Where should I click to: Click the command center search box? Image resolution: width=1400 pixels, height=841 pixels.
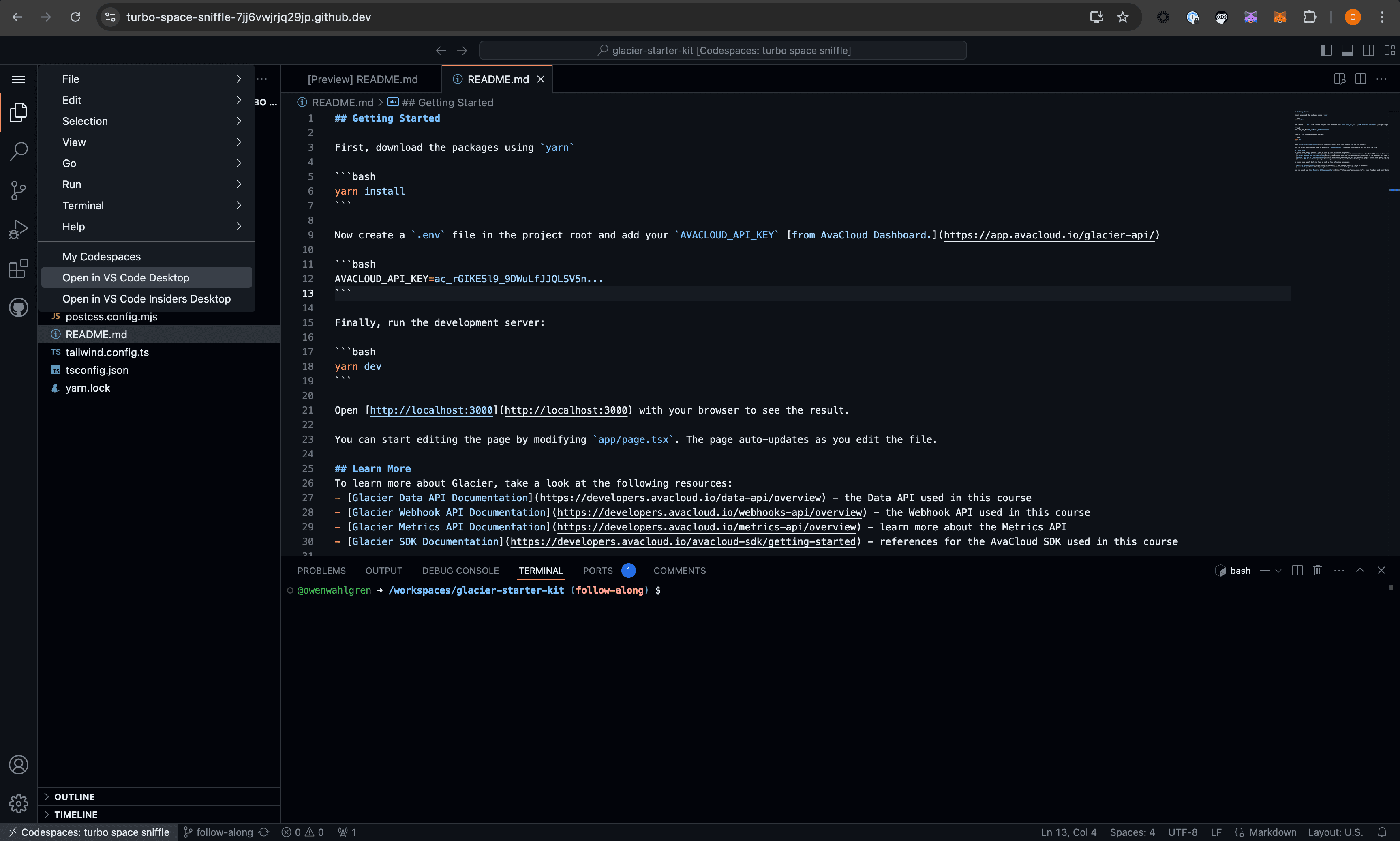point(723,50)
